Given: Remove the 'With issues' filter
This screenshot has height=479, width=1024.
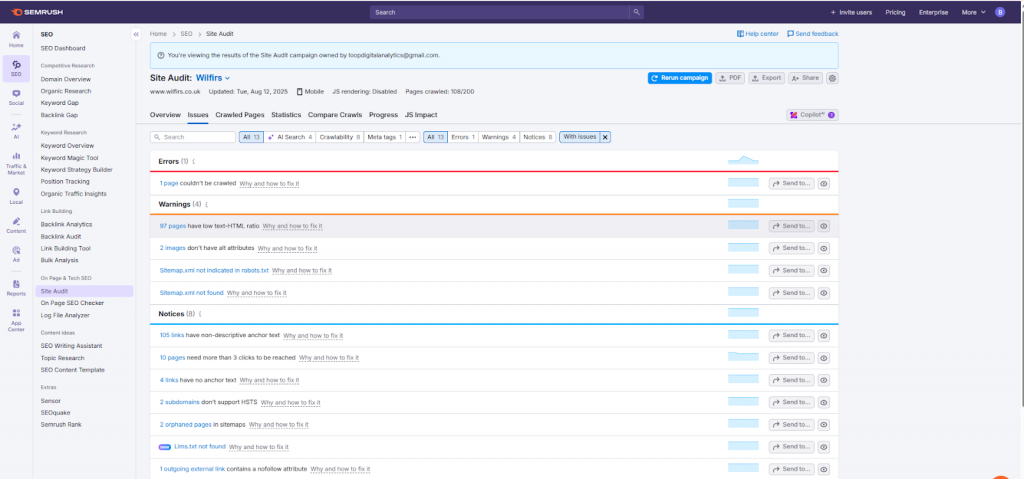Looking at the screenshot, I should click(x=605, y=137).
